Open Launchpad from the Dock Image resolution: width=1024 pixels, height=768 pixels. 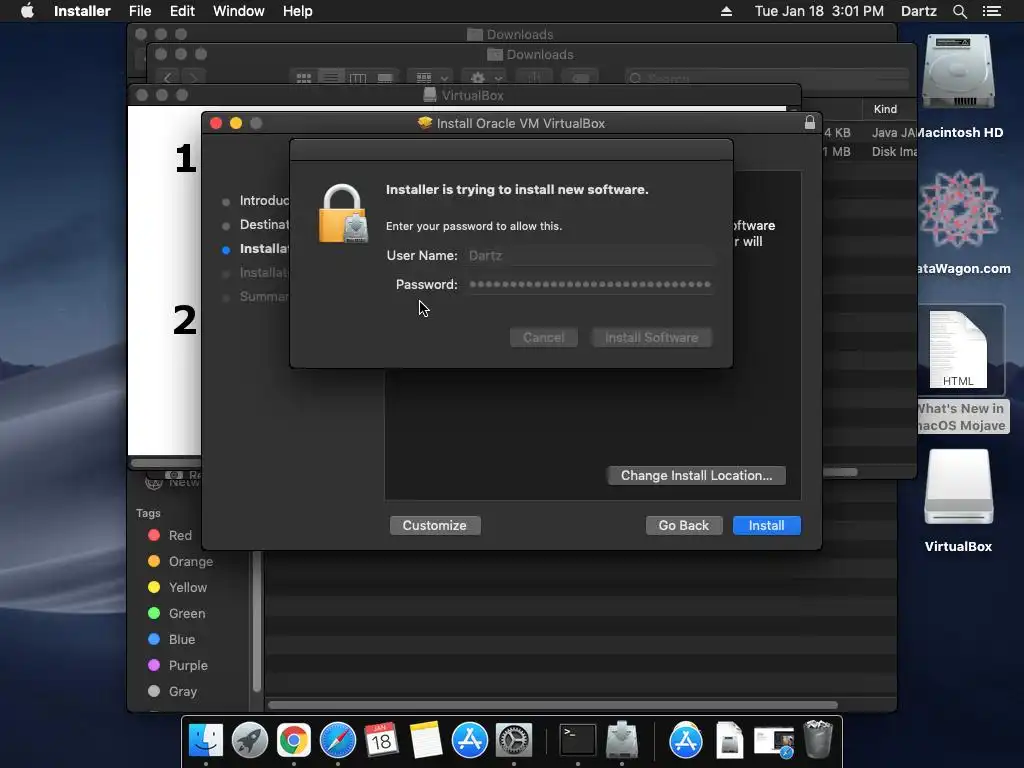[249, 740]
